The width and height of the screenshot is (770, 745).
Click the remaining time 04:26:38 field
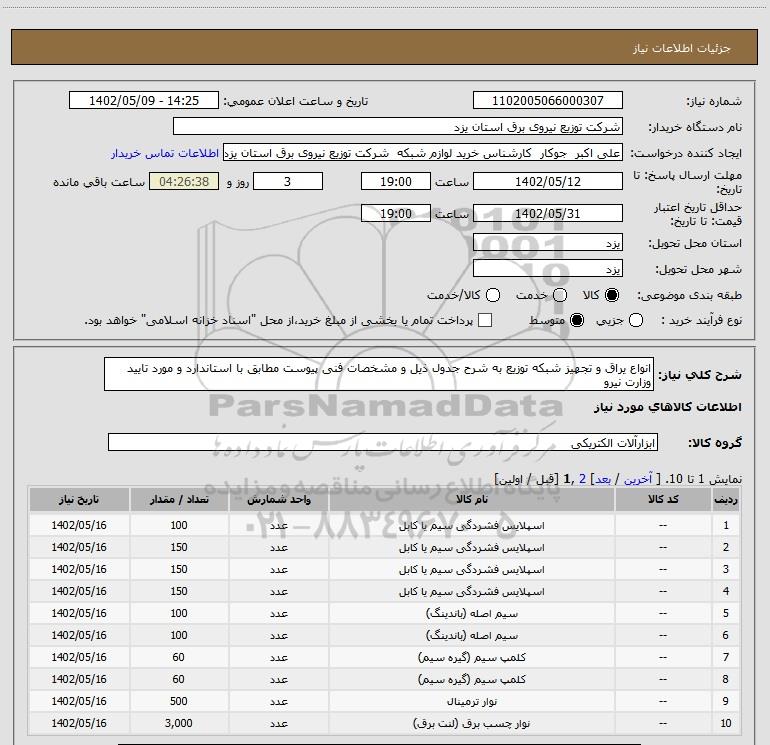[x=184, y=181]
